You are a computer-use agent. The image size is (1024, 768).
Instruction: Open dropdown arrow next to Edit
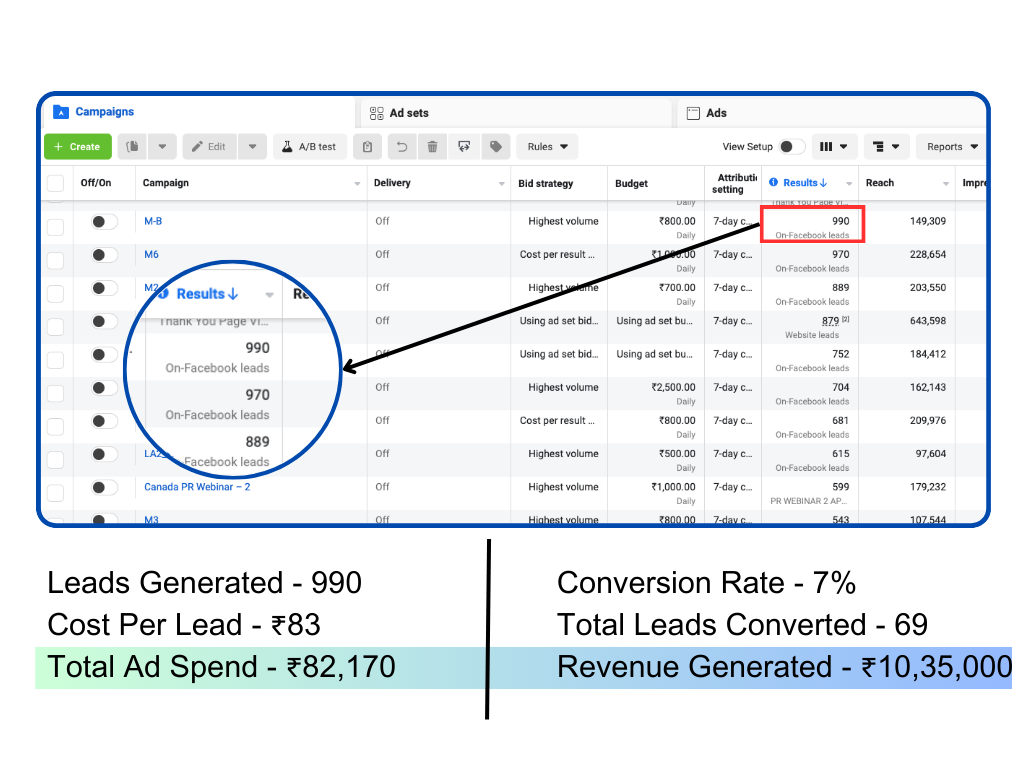click(x=252, y=147)
